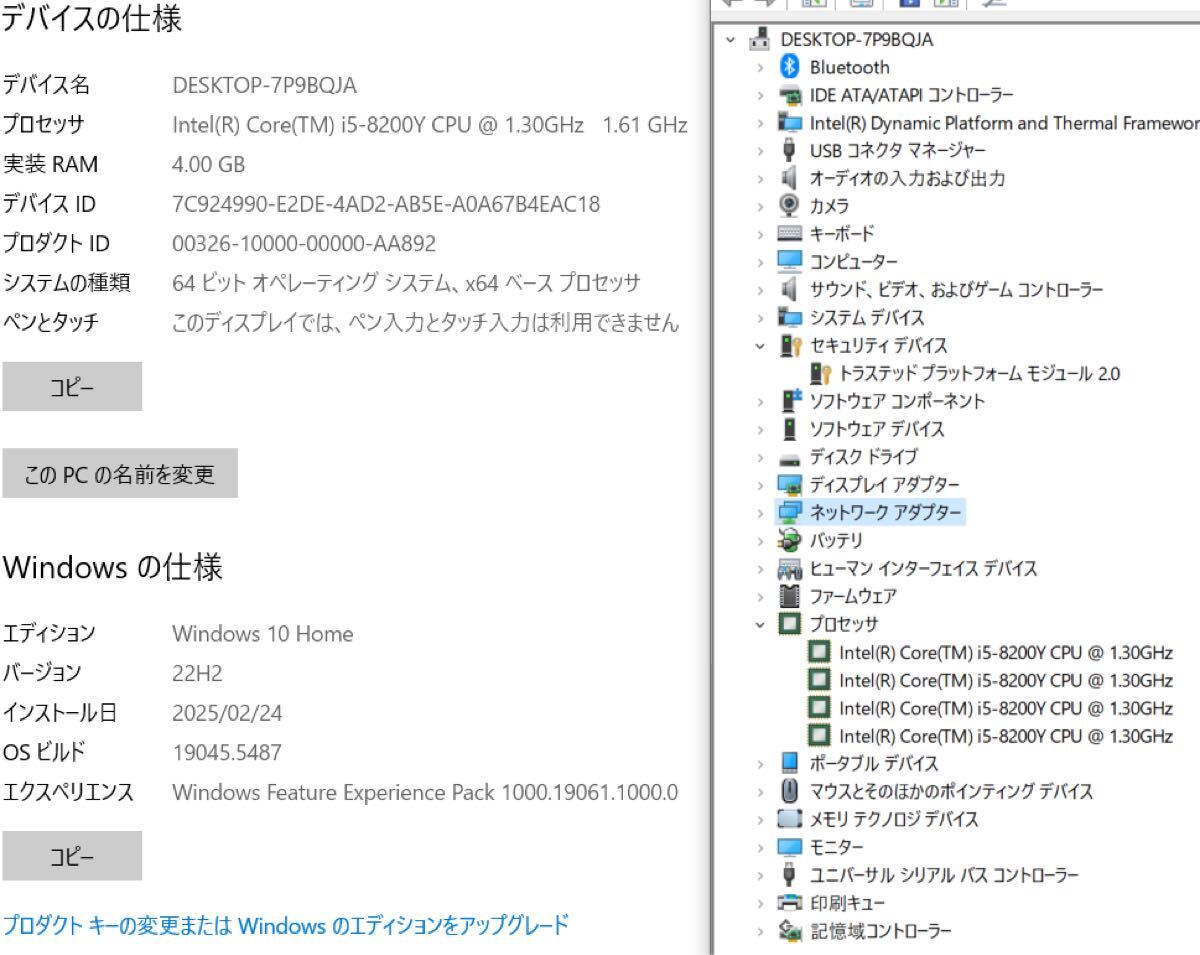Expand the ネットワーク アダプター category arrow
1200x955 pixels.
761,513
